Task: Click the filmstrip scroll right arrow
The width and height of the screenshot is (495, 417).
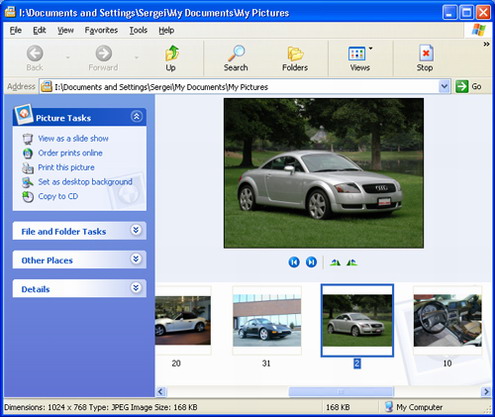Action: pyautogui.click(x=486, y=391)
